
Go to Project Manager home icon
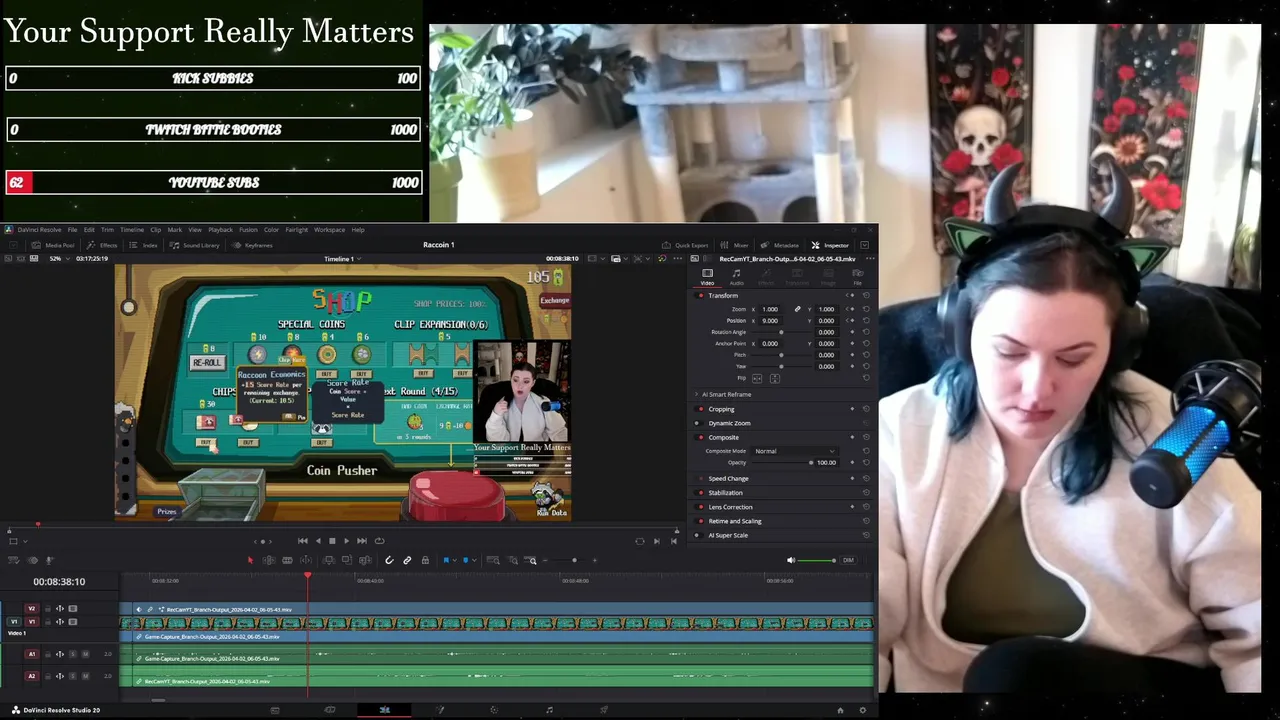click(840, 710)
